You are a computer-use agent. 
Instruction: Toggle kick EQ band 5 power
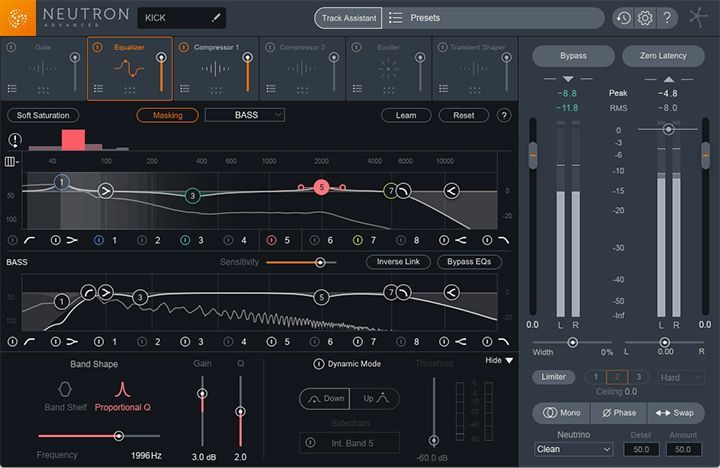tap(271, 240)
